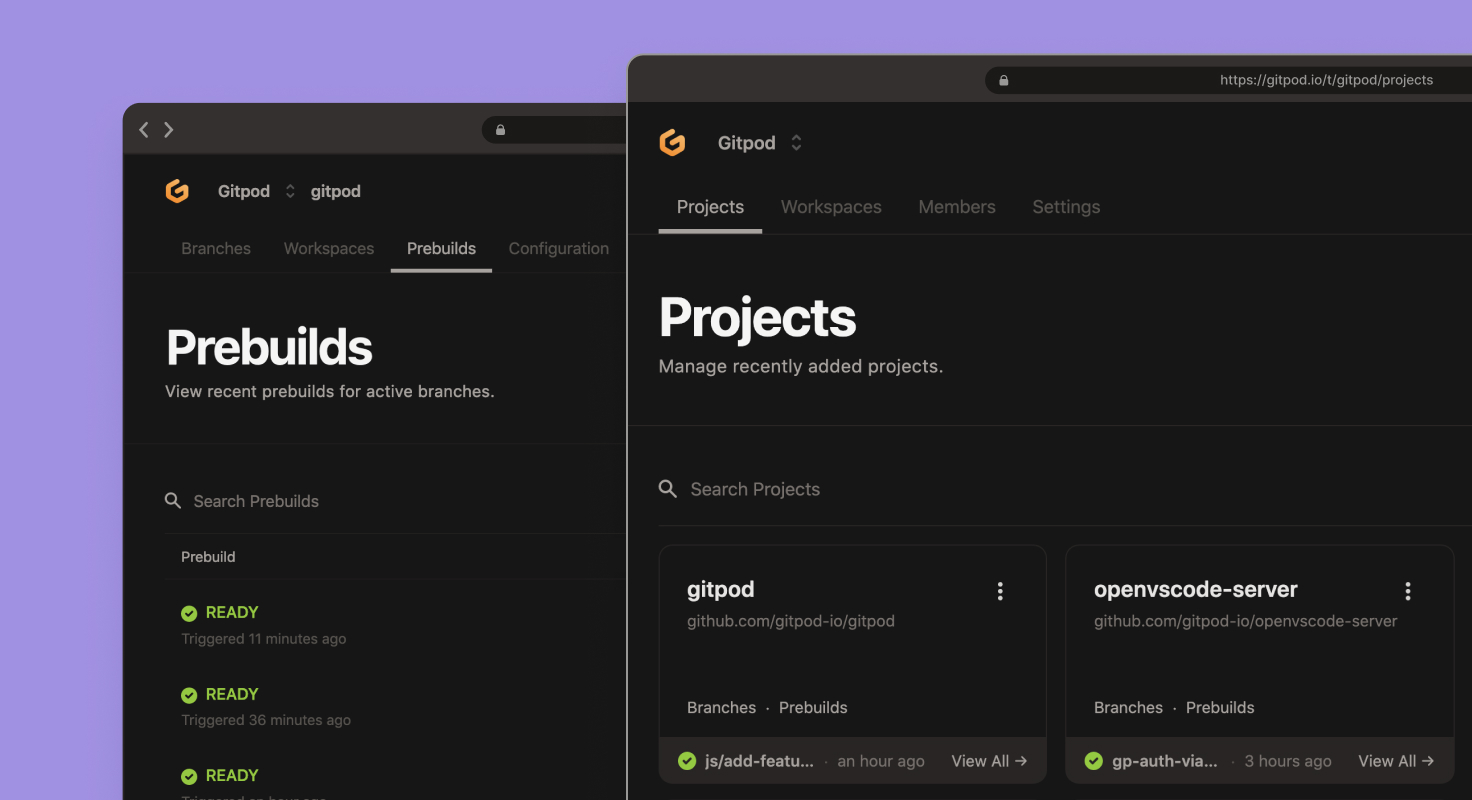This screenshot has height=800, width=1472.
Task: Select the browser back arrow
Action: (143, 129)
